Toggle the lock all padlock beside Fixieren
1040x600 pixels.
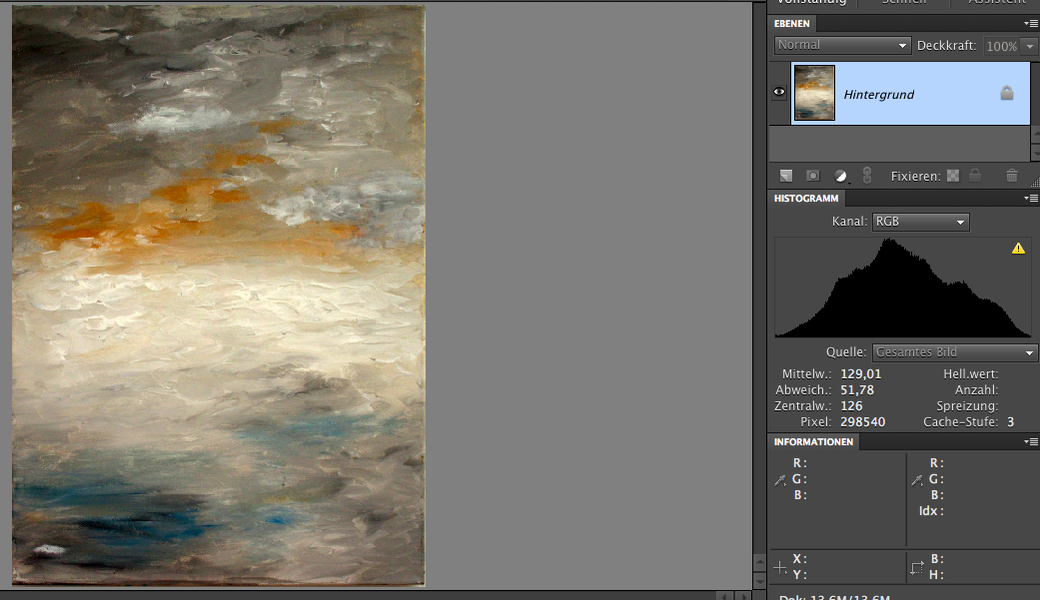975,175
